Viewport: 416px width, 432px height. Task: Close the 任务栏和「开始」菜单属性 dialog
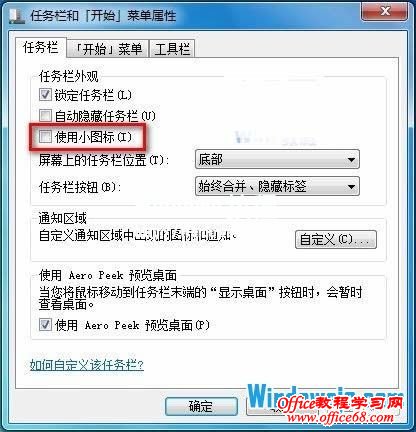point(384,12)
